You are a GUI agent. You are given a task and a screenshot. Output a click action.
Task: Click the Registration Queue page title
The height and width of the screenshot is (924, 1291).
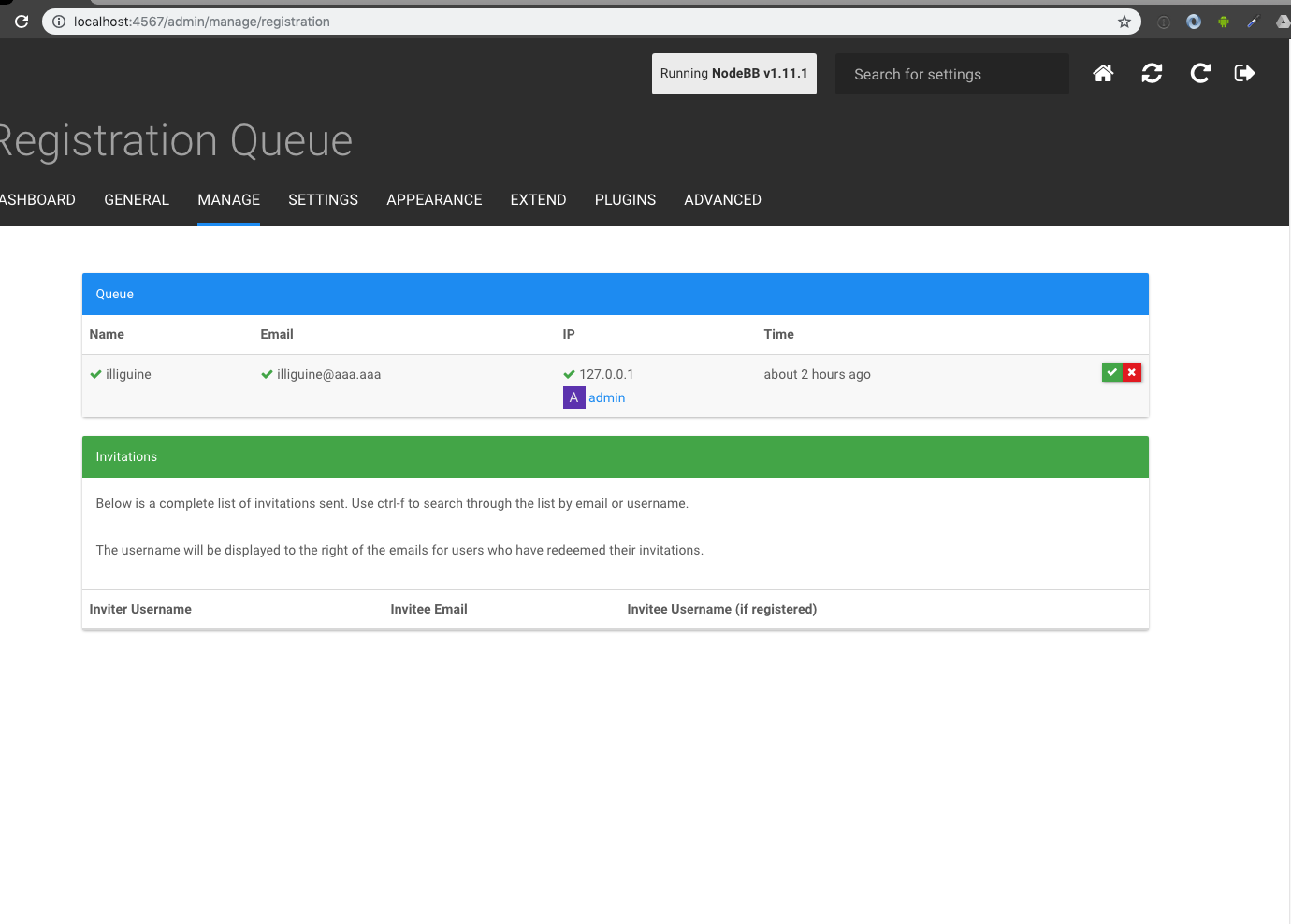pyautogui.click(x=176, y=141)
